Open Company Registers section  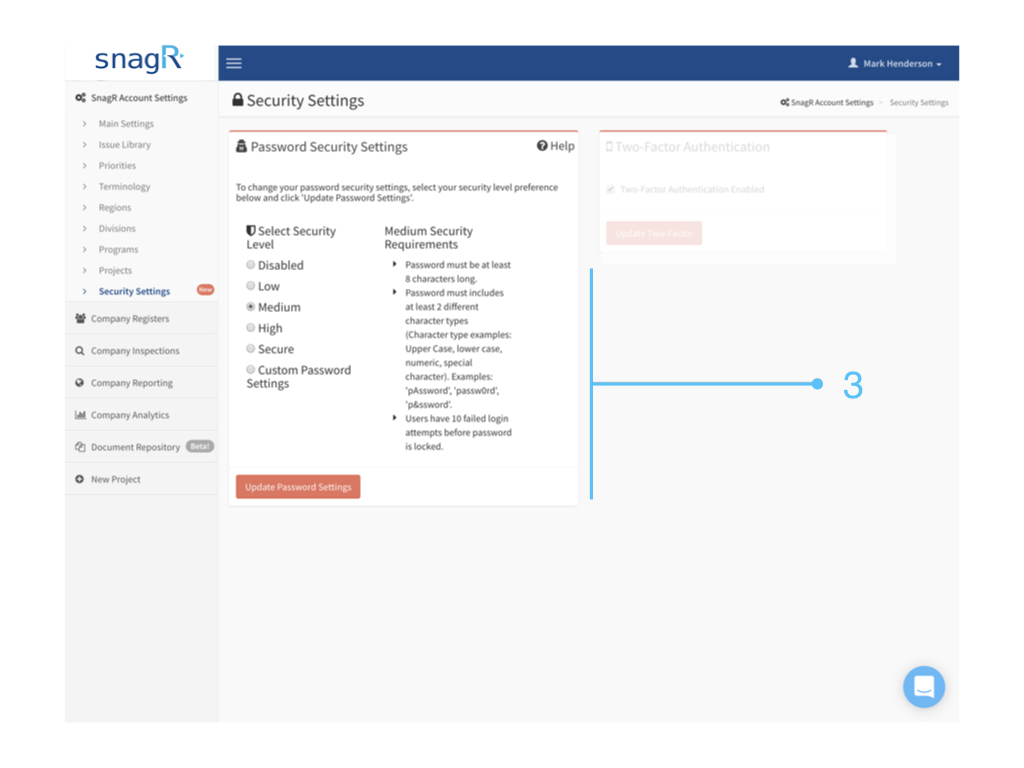point(130,319)
